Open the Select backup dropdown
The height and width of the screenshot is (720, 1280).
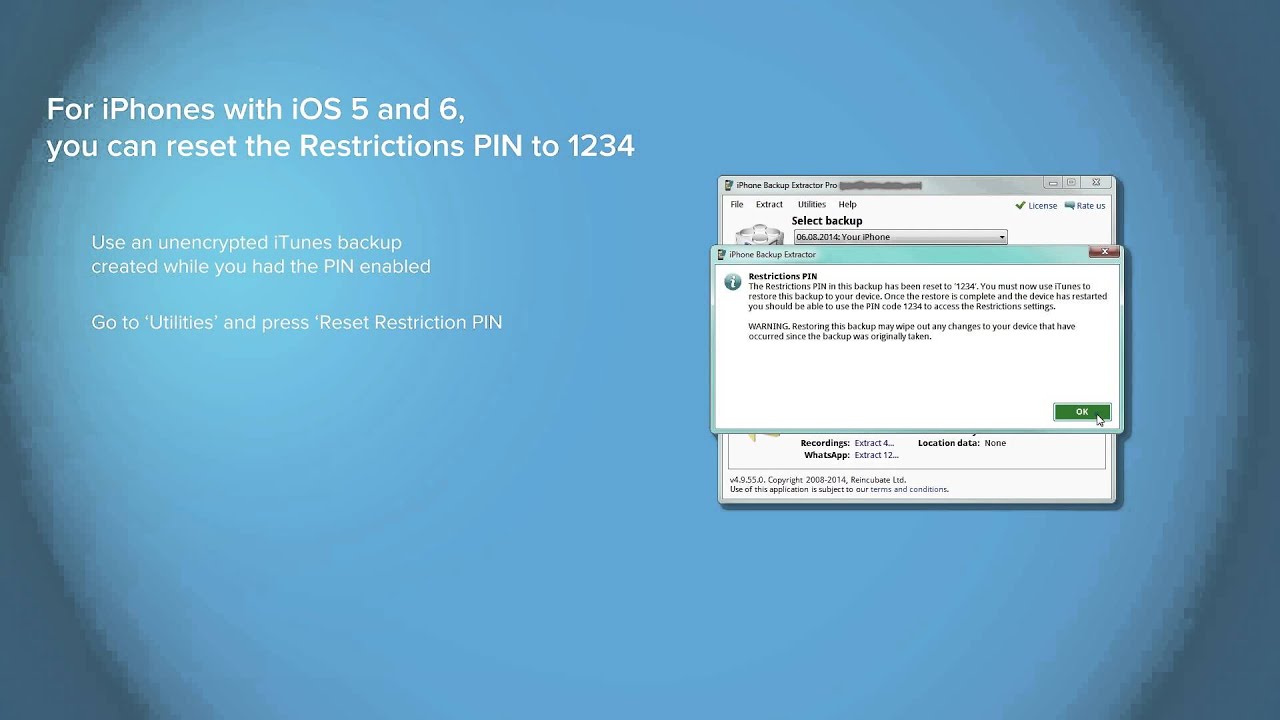[900, 237]
